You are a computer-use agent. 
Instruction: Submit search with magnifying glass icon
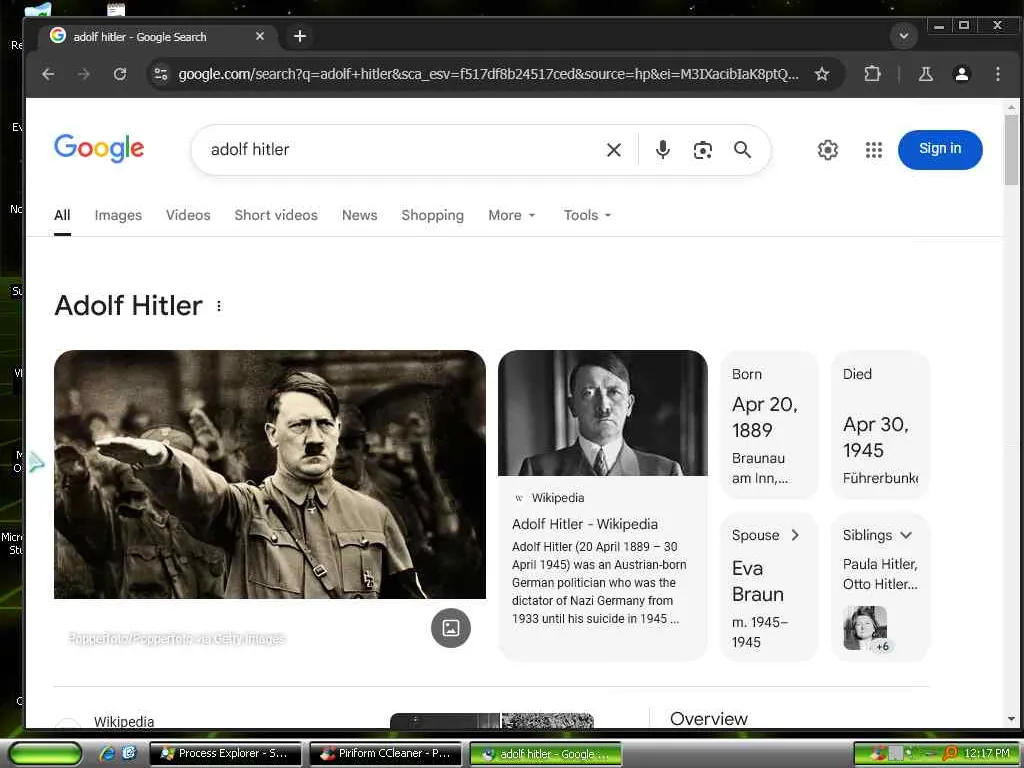click(x=743, y=150)
